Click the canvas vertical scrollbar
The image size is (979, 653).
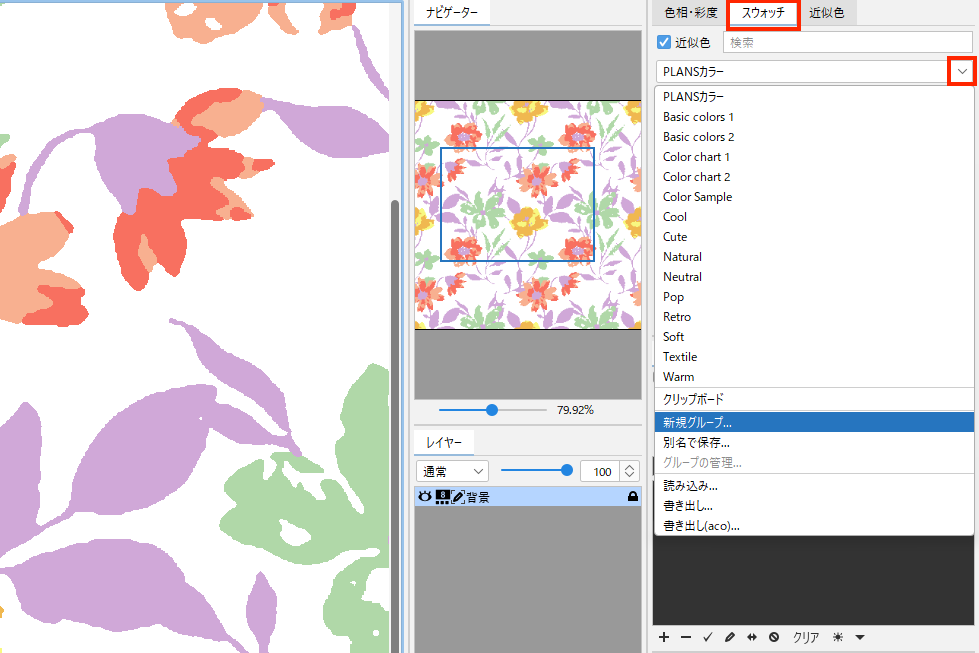[x=395, y=425]
